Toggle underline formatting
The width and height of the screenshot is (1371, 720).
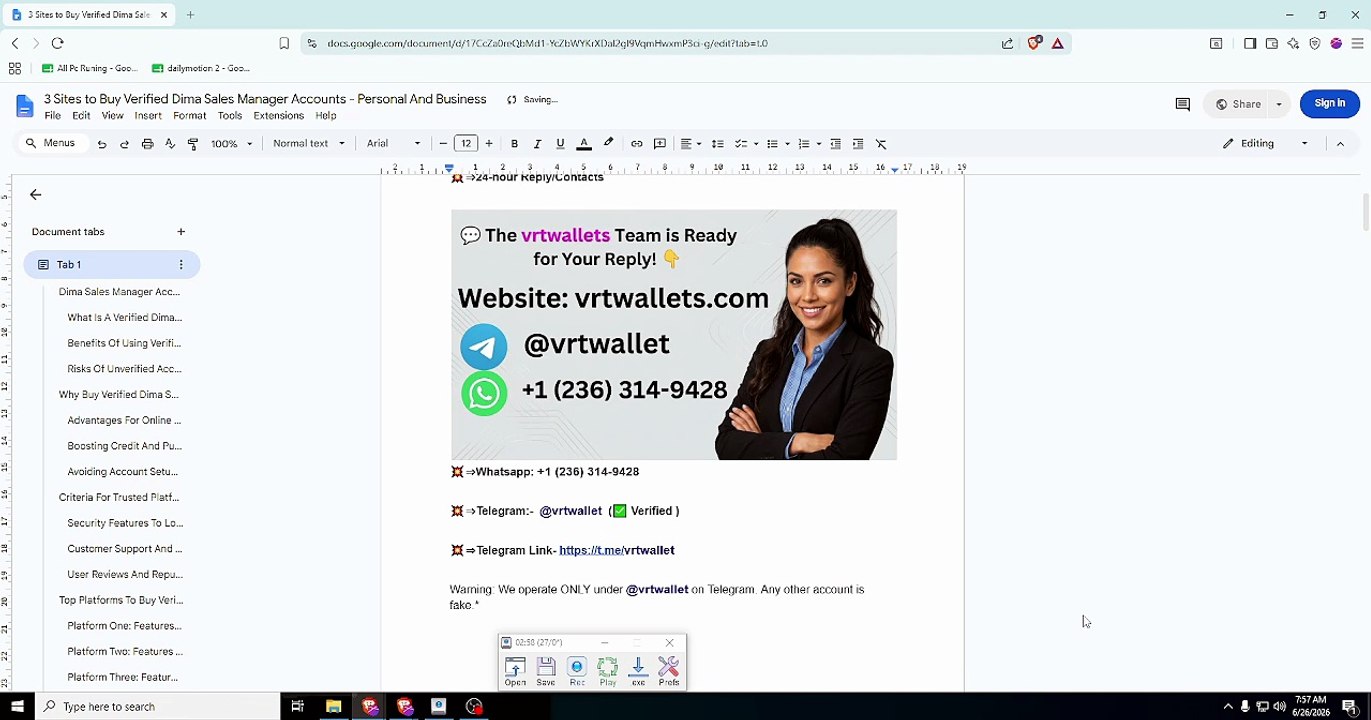pyautogui.click(x=560, y=144)
